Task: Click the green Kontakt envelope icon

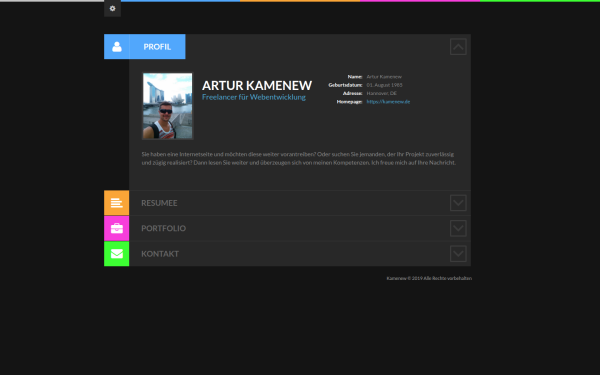Action: point(117,254)
